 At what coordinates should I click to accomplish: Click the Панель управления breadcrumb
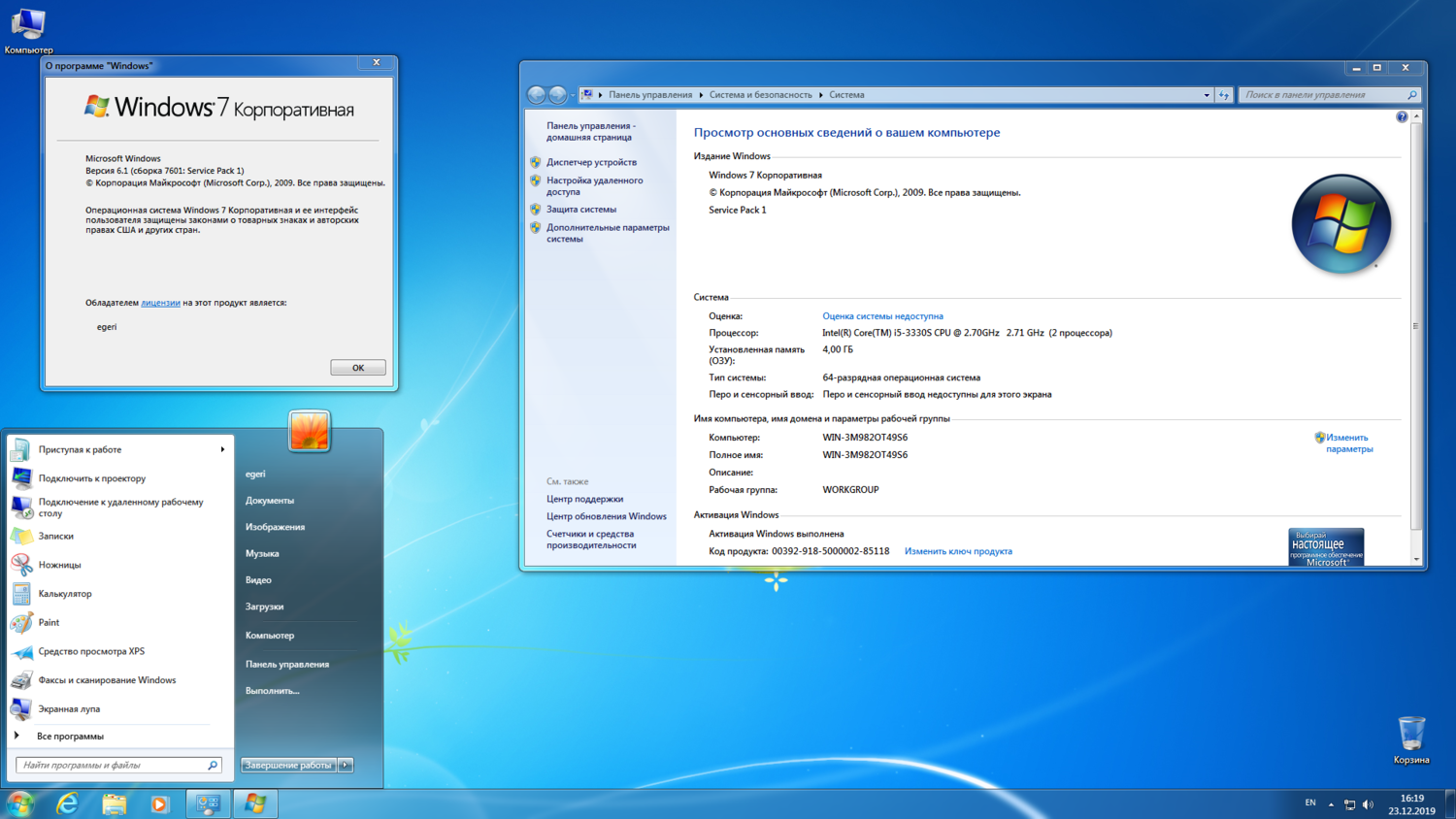(x=650, y=95)
